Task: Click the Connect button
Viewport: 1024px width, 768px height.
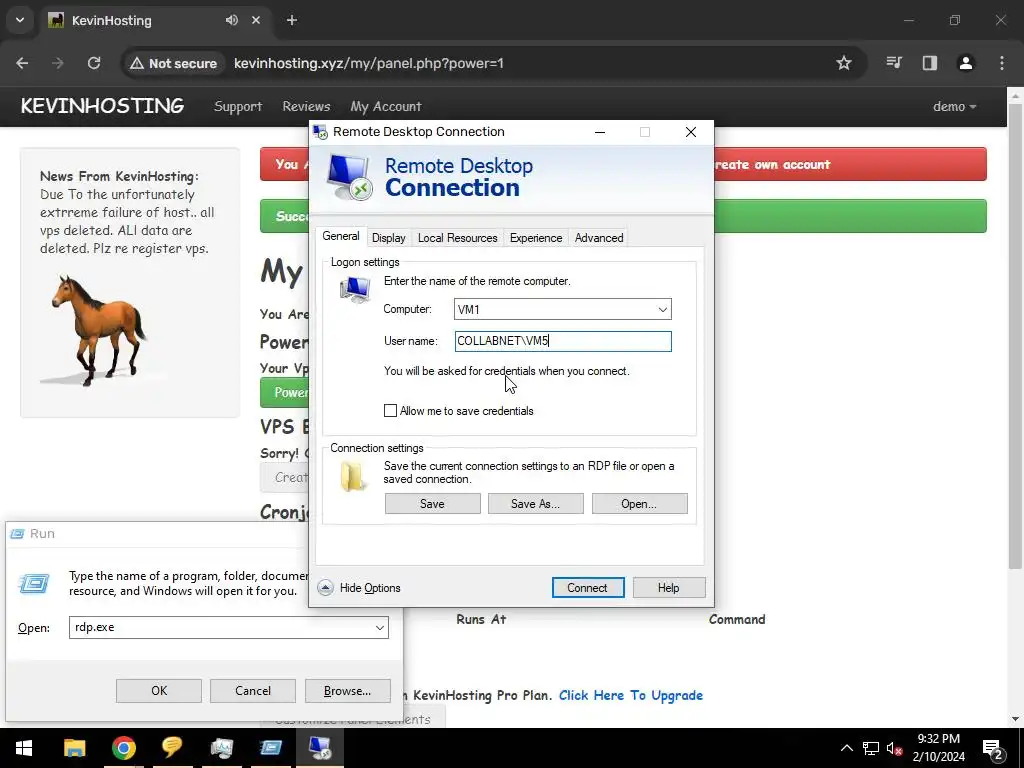Action: [588, 588]
